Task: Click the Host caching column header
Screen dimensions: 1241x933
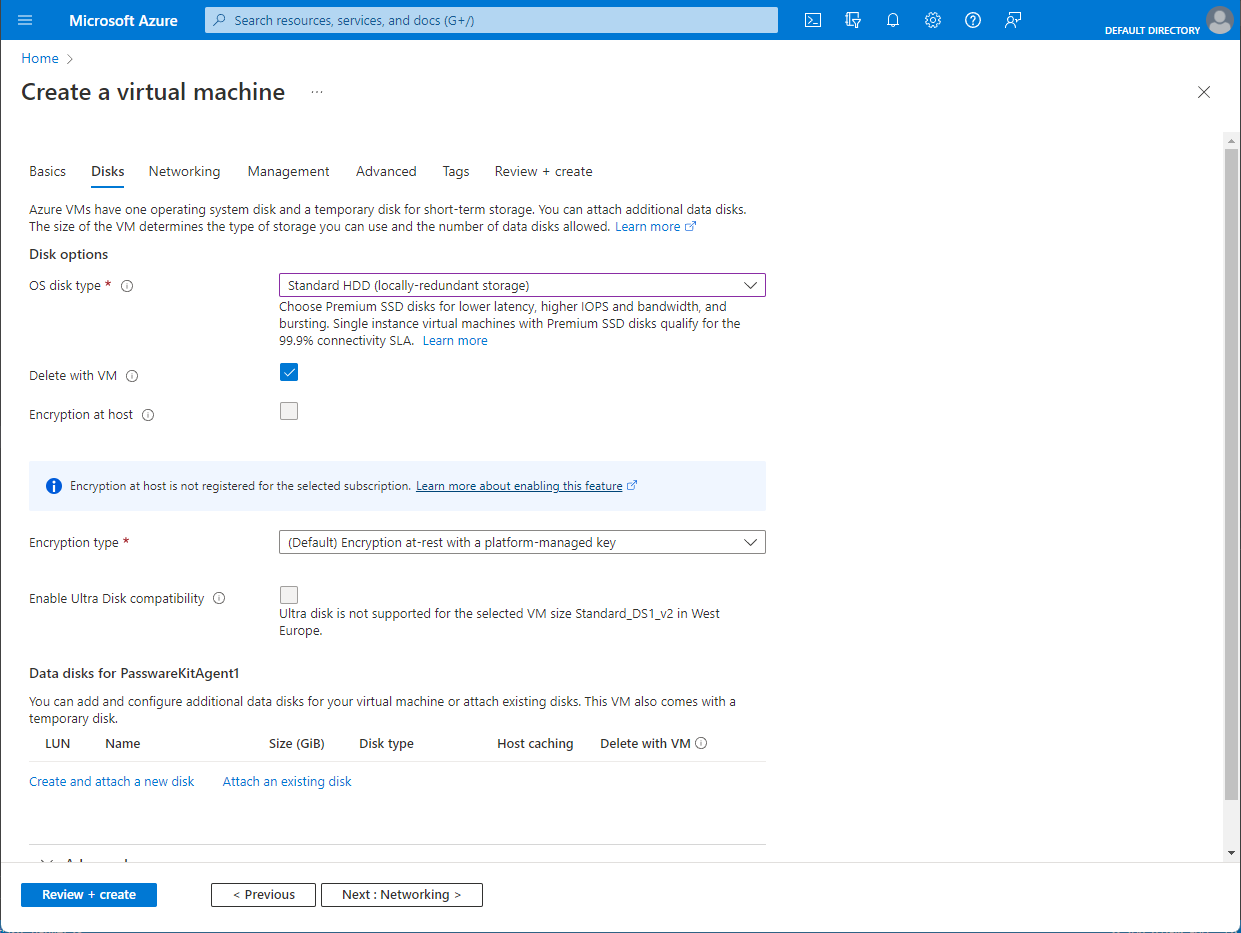Action: [x=535, y=743]
